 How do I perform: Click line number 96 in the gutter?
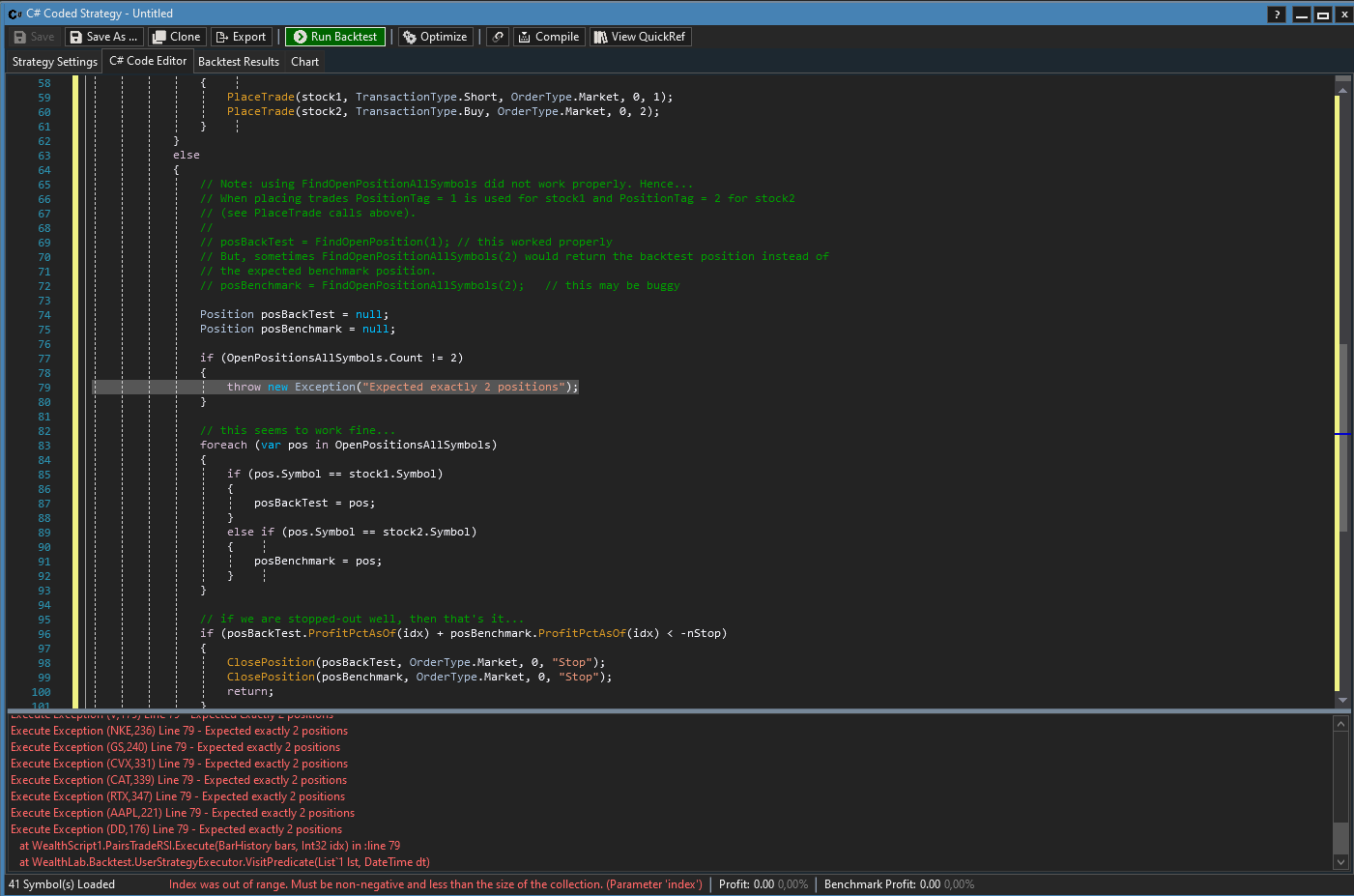pyautogui.click(x=44, y=634)
